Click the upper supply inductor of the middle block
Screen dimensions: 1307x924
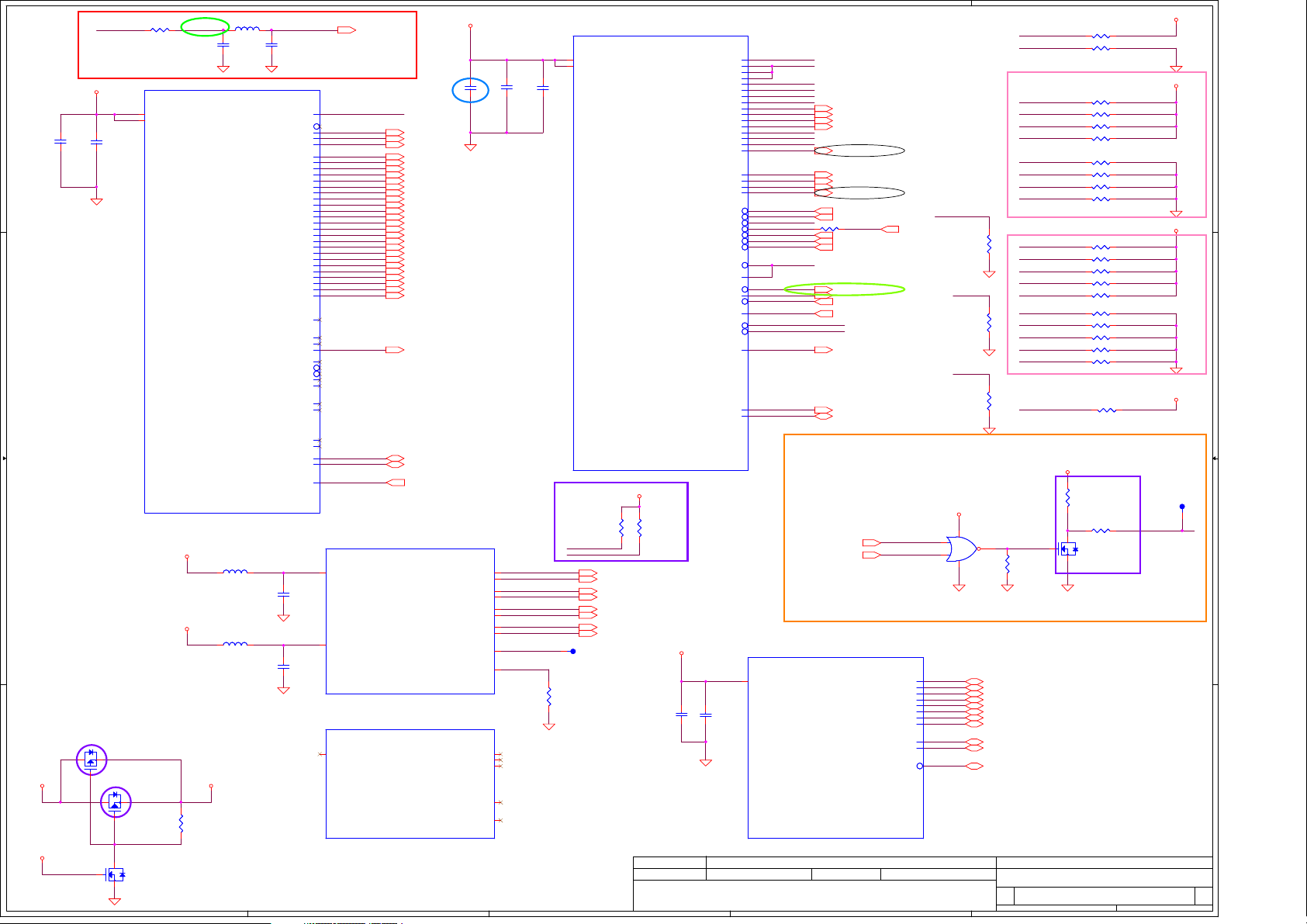click(x=235, y=572)
